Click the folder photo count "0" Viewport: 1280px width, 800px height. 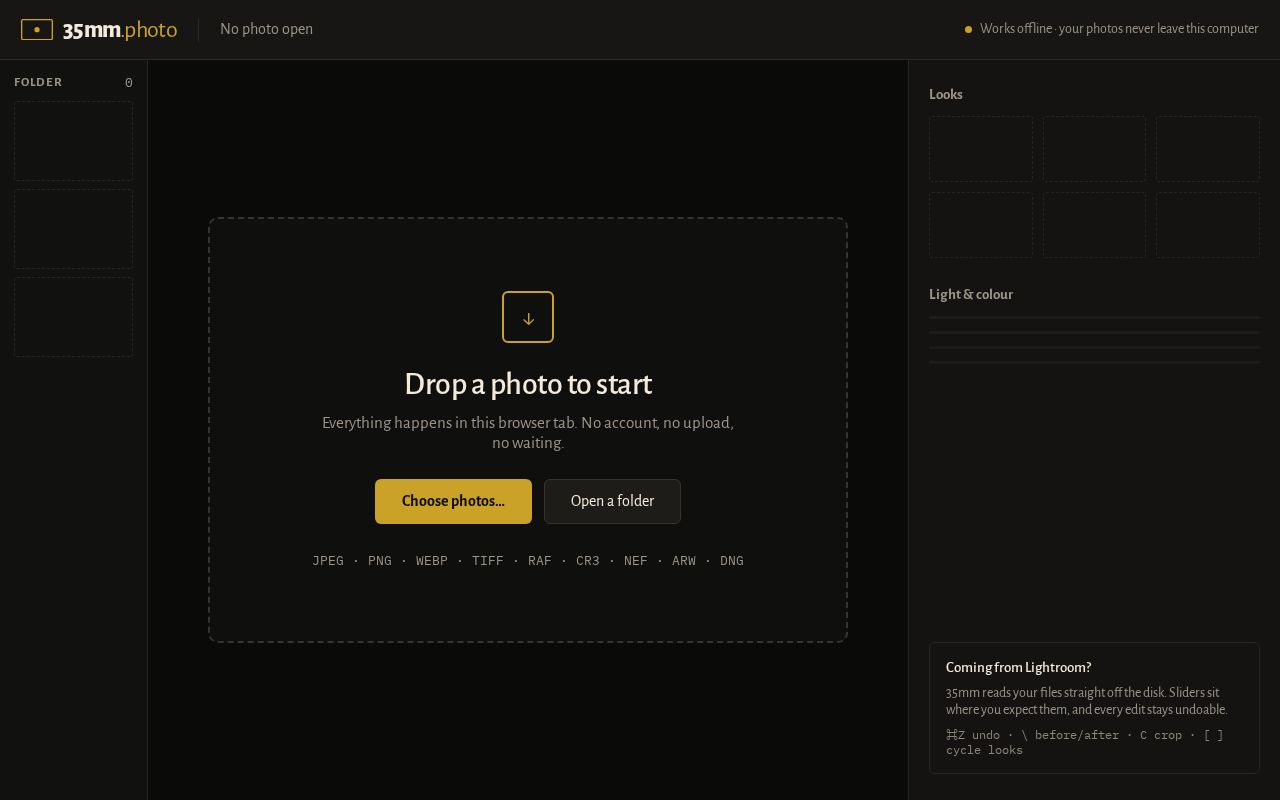click(x=128, y=83)
